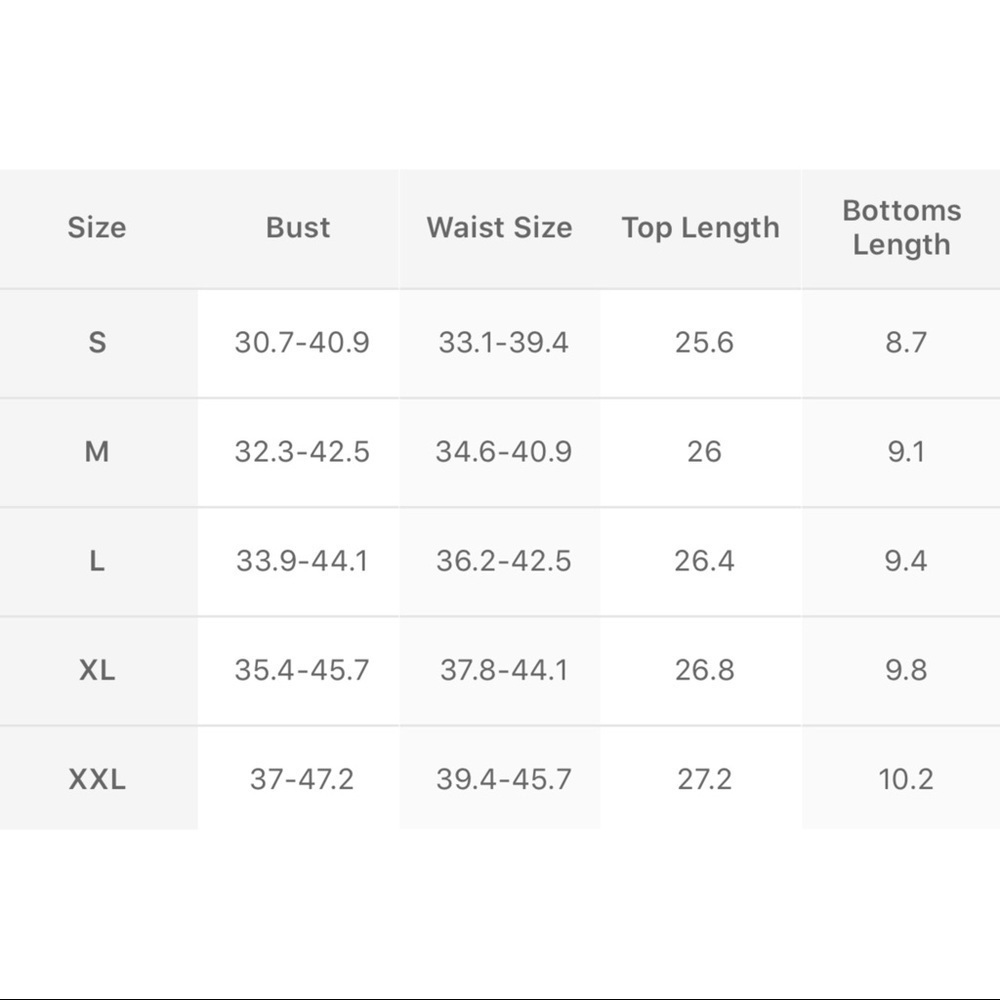Viewport: 1000px width, 1000px height.
Task: Click the Bottoms Length column header
Action: [901, 228]
